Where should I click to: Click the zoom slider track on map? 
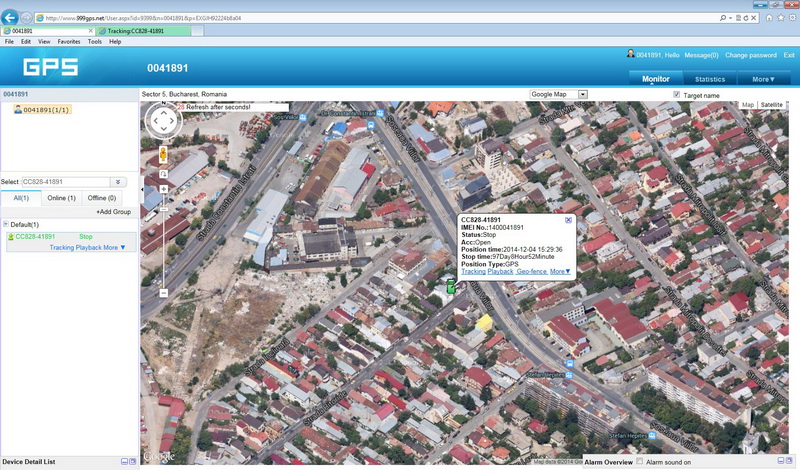tap(163, 240)
